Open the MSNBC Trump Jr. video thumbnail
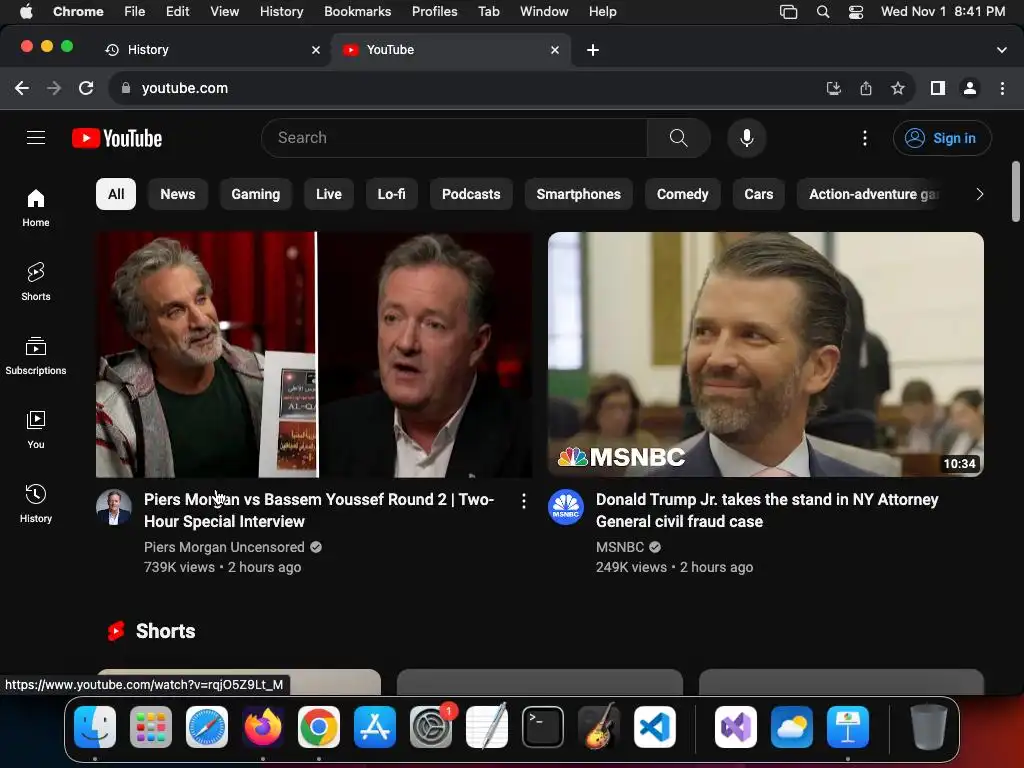Viewport: 1024px width, 768px height. click(x=765, y=355)
